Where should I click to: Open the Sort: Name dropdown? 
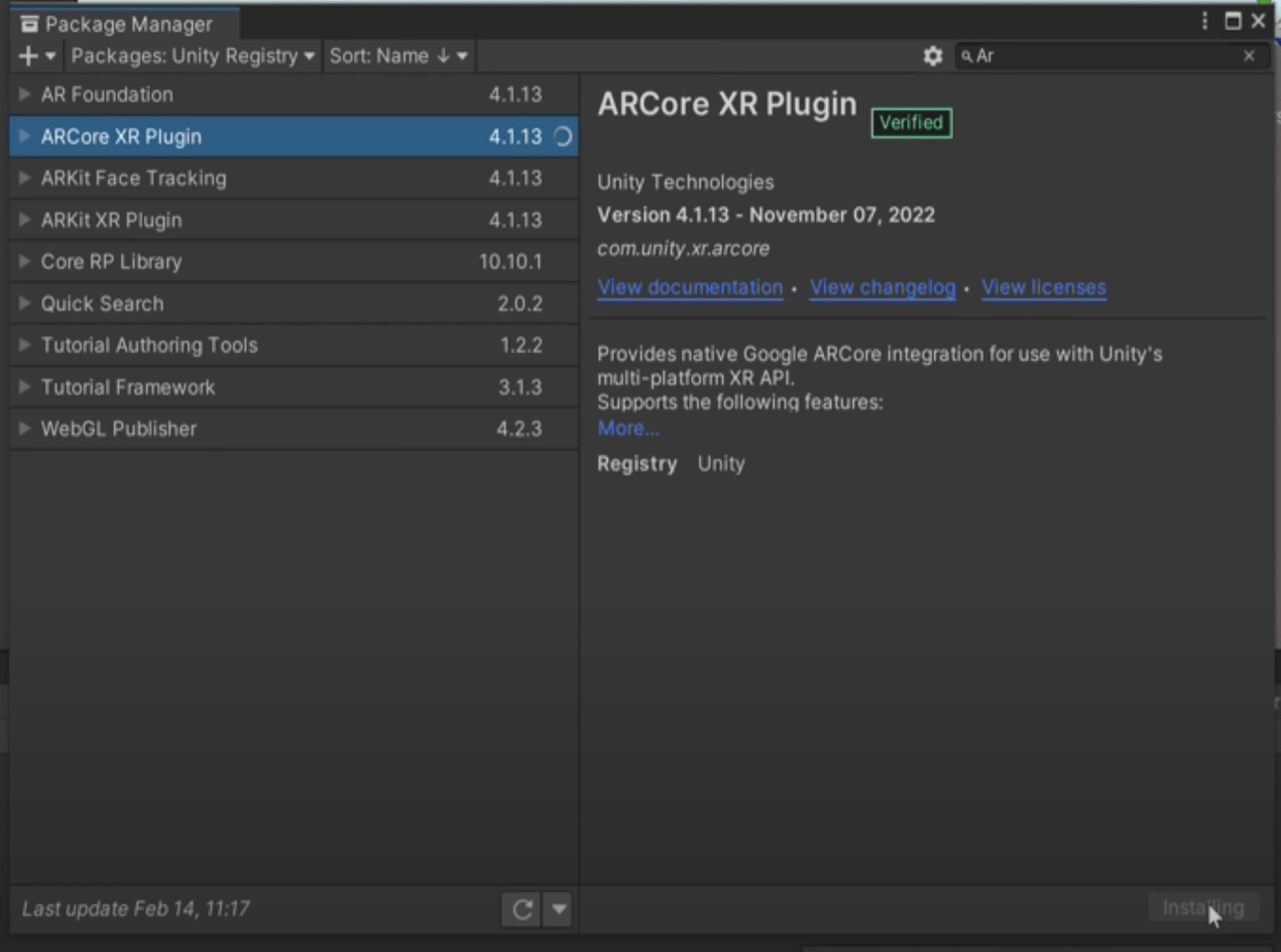point(398,57)
